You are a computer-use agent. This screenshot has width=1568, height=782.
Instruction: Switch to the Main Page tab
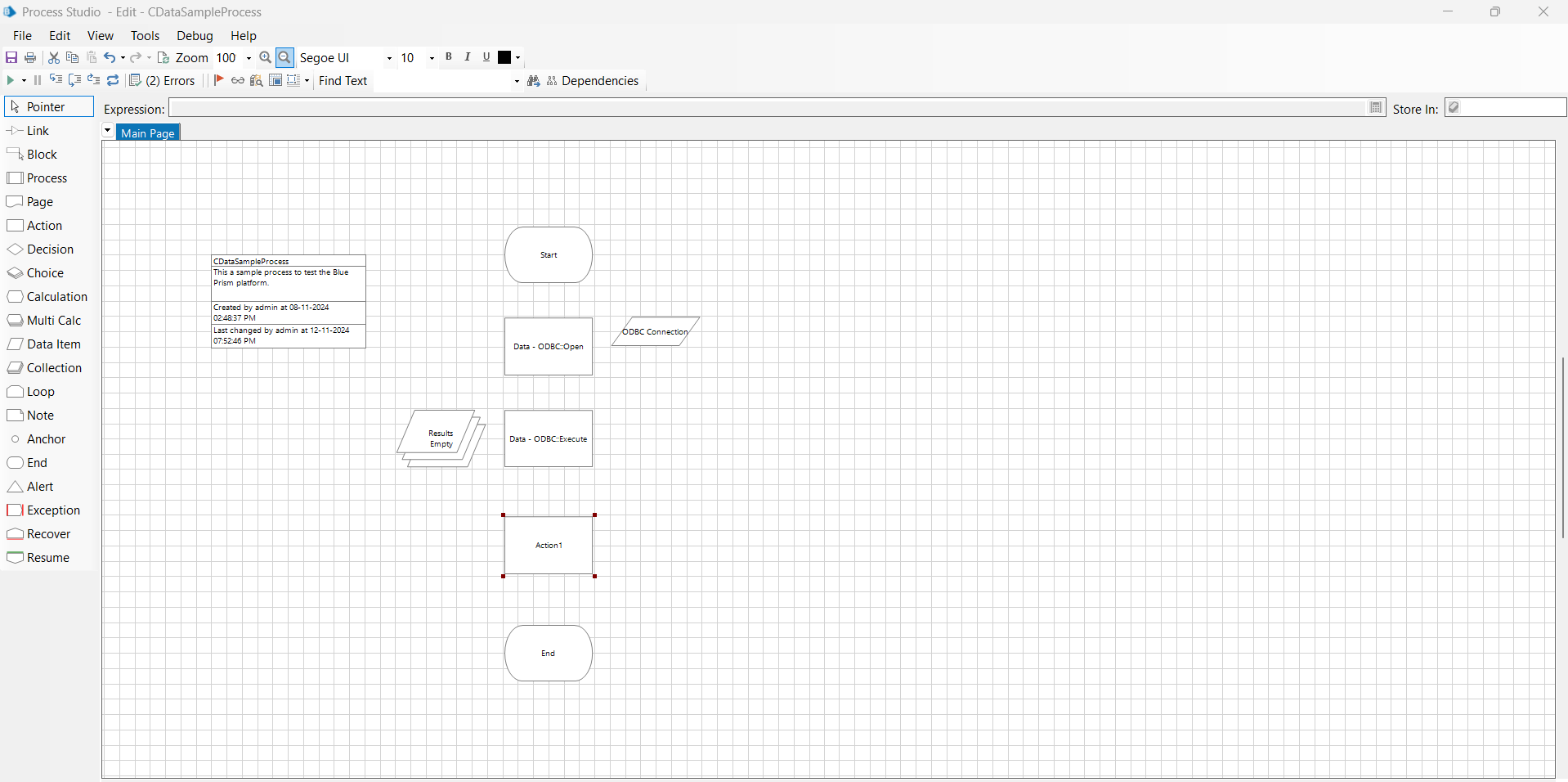tap(148, 133)
